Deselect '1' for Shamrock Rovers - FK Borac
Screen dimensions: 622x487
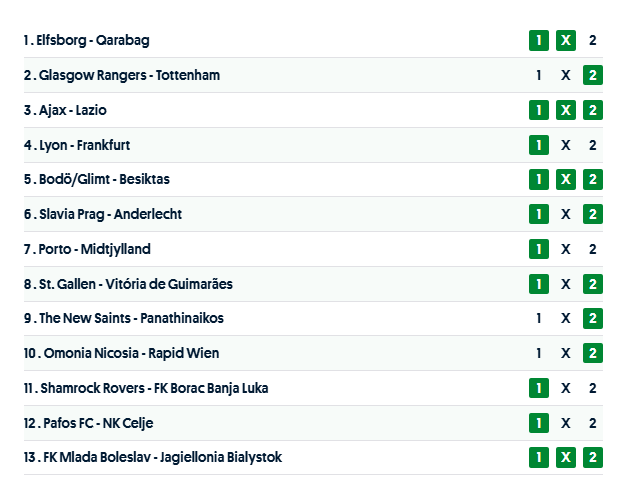[x=539, y=388]
